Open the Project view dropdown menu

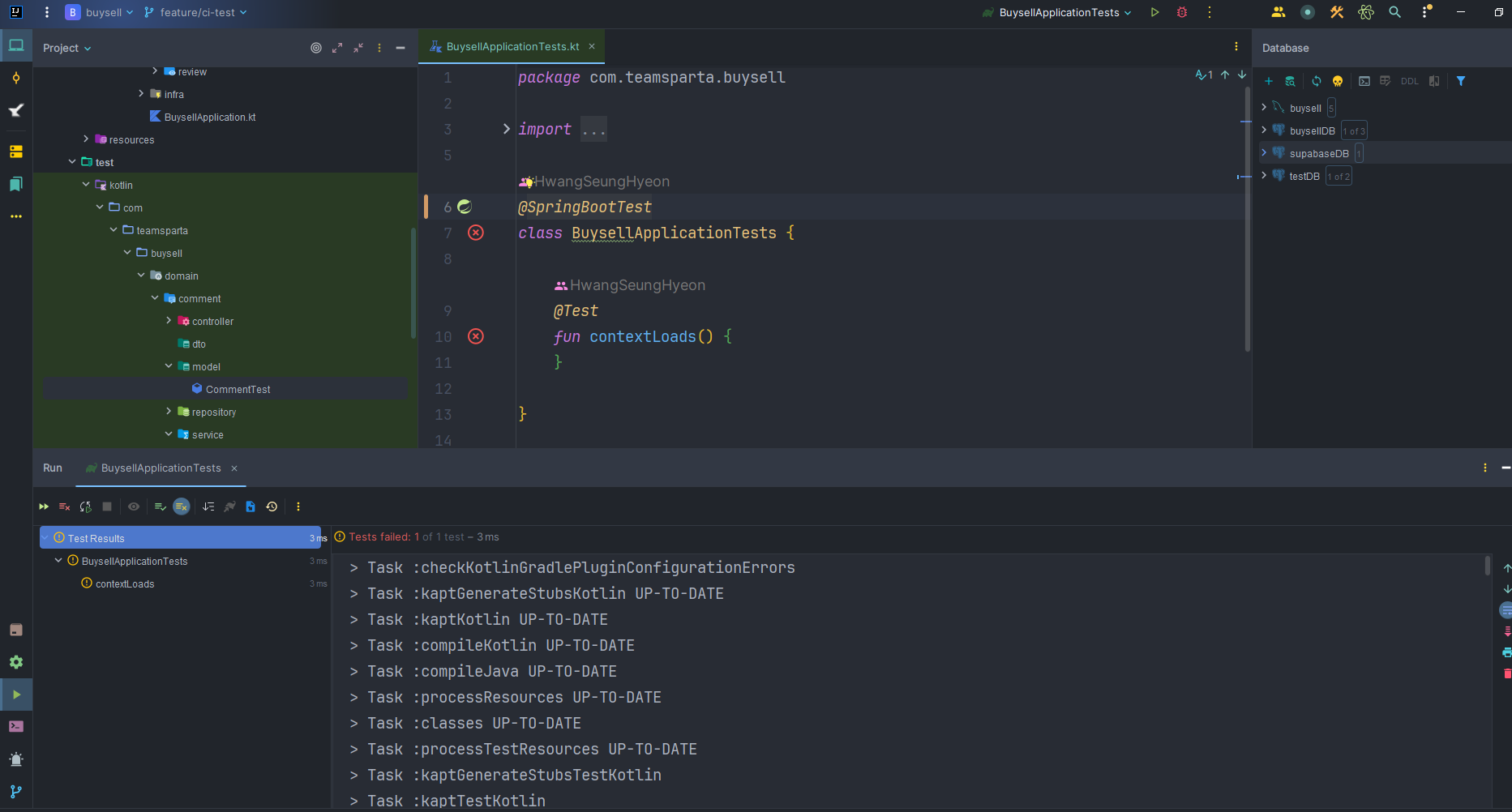(67, 48)
